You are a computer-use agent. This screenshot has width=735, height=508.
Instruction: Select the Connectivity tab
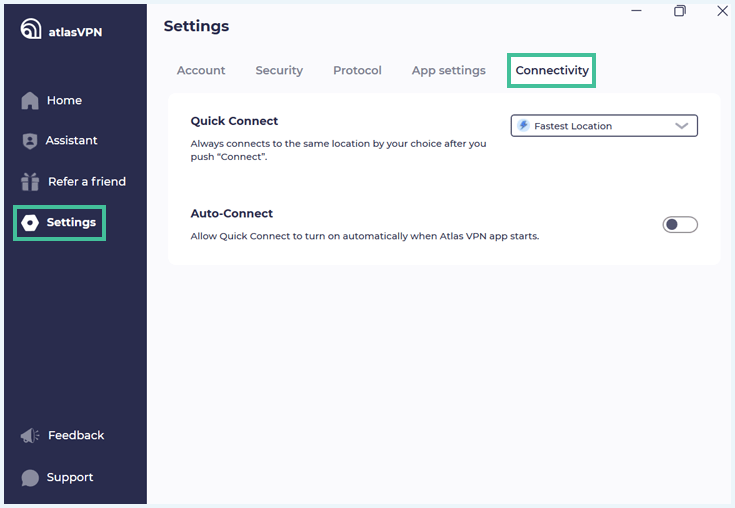point(552,70)
